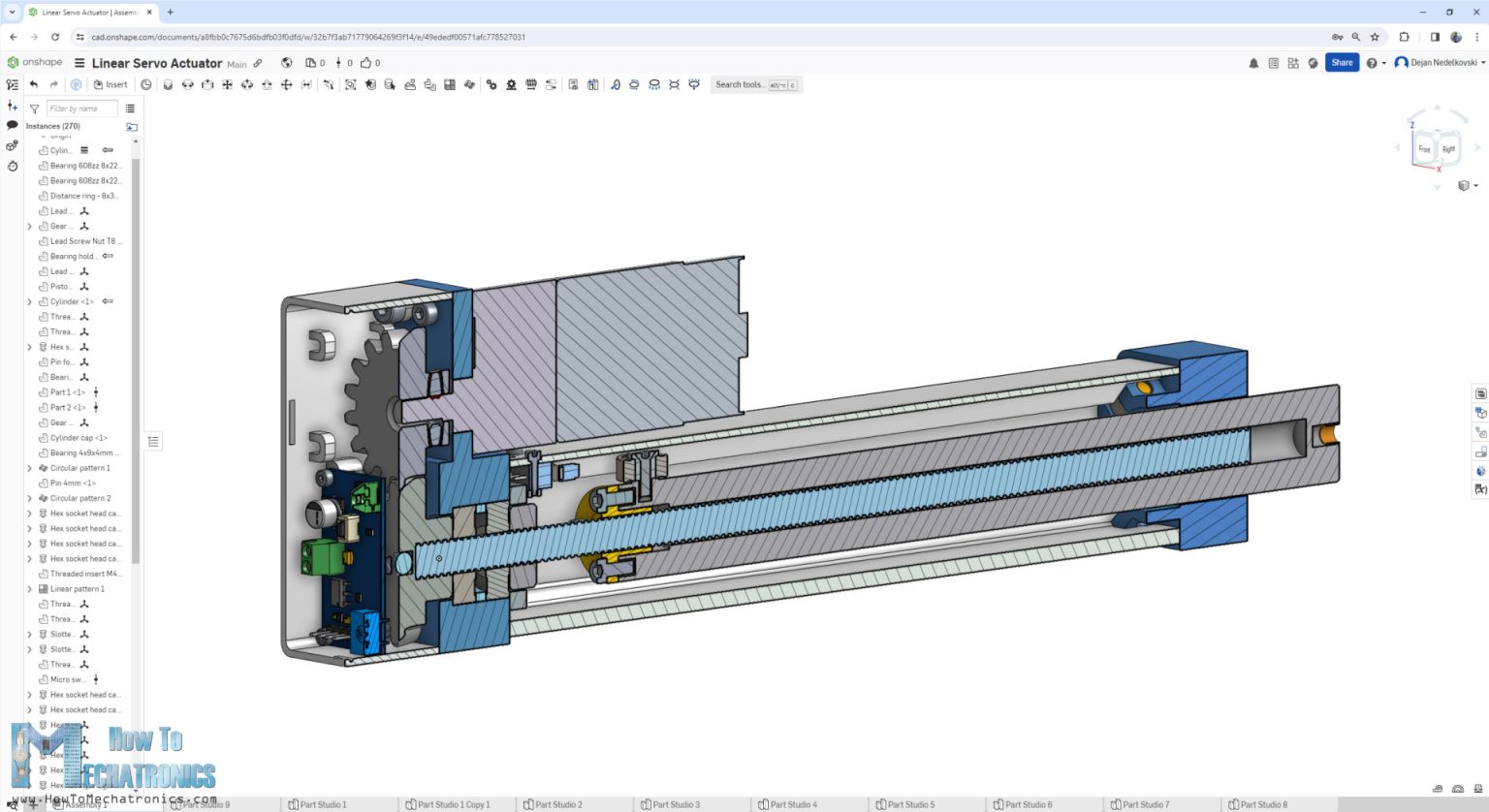Toggle the Instances list display options icon
Screen dimensions: 1489x812
(132, 108)
